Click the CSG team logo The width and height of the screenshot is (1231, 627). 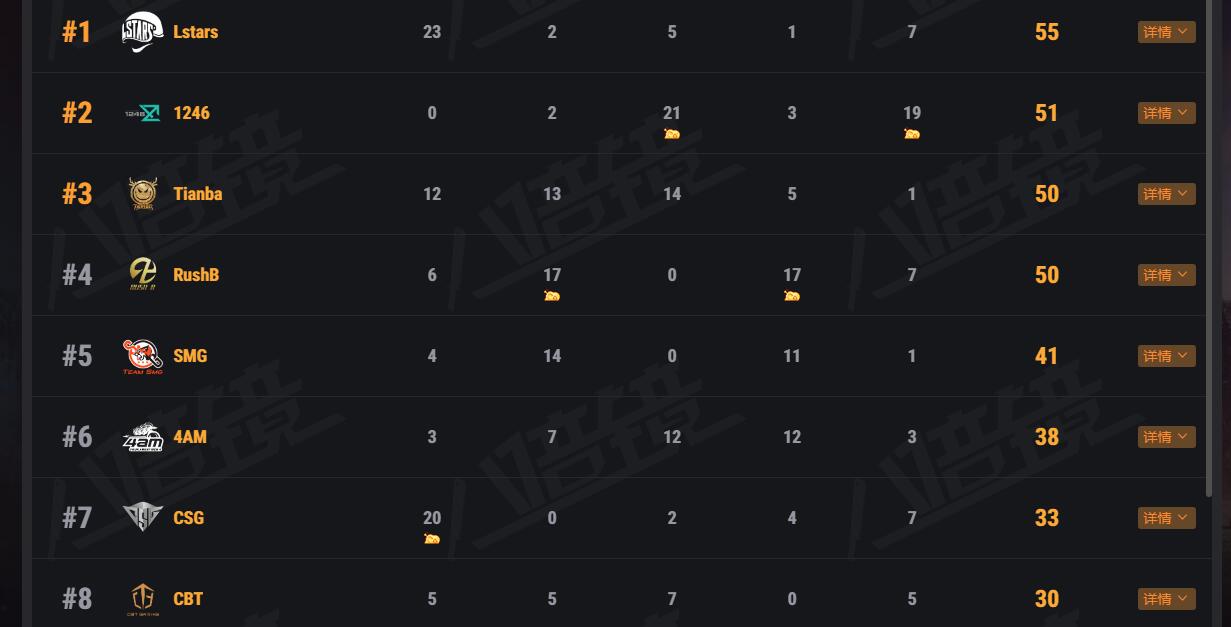(x=142, y=517)
